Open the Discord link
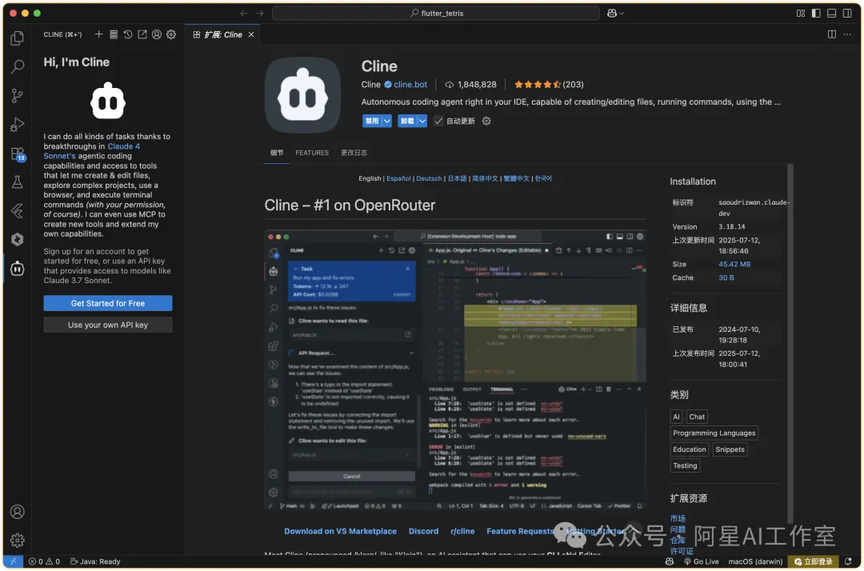The image size is (864, 571). coord(423,531)
